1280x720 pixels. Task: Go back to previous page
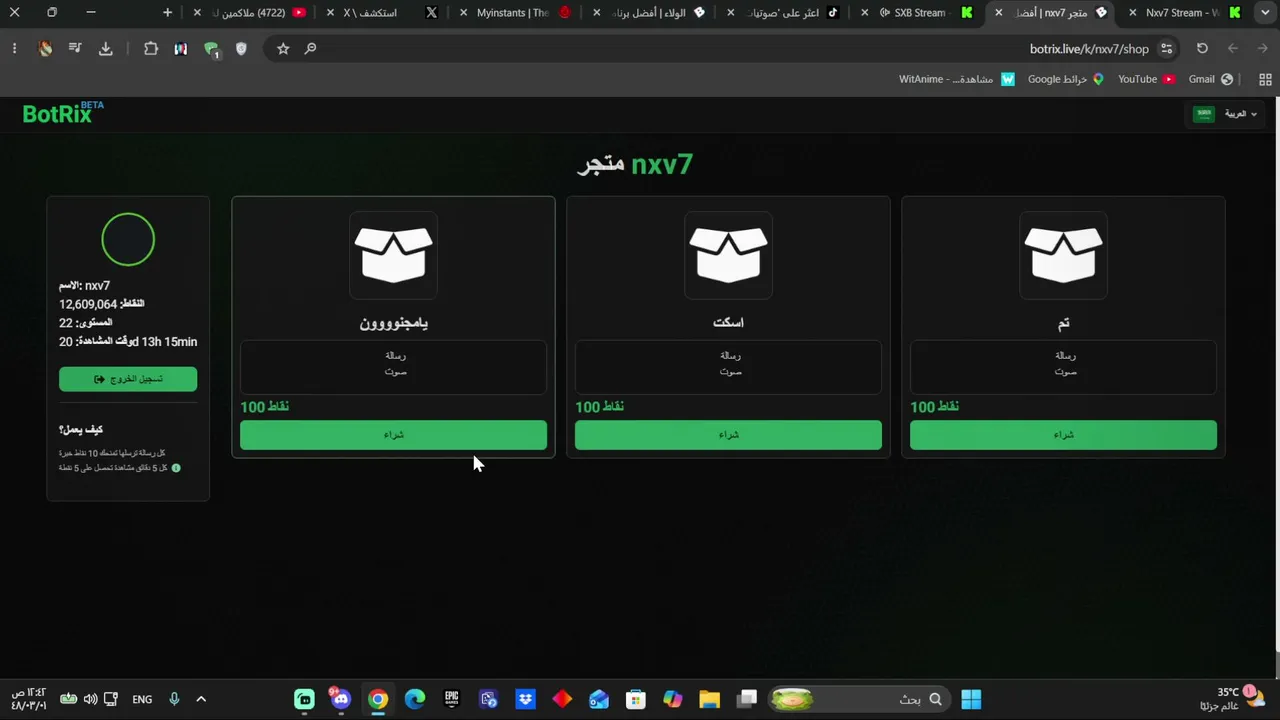point(1233,49)
